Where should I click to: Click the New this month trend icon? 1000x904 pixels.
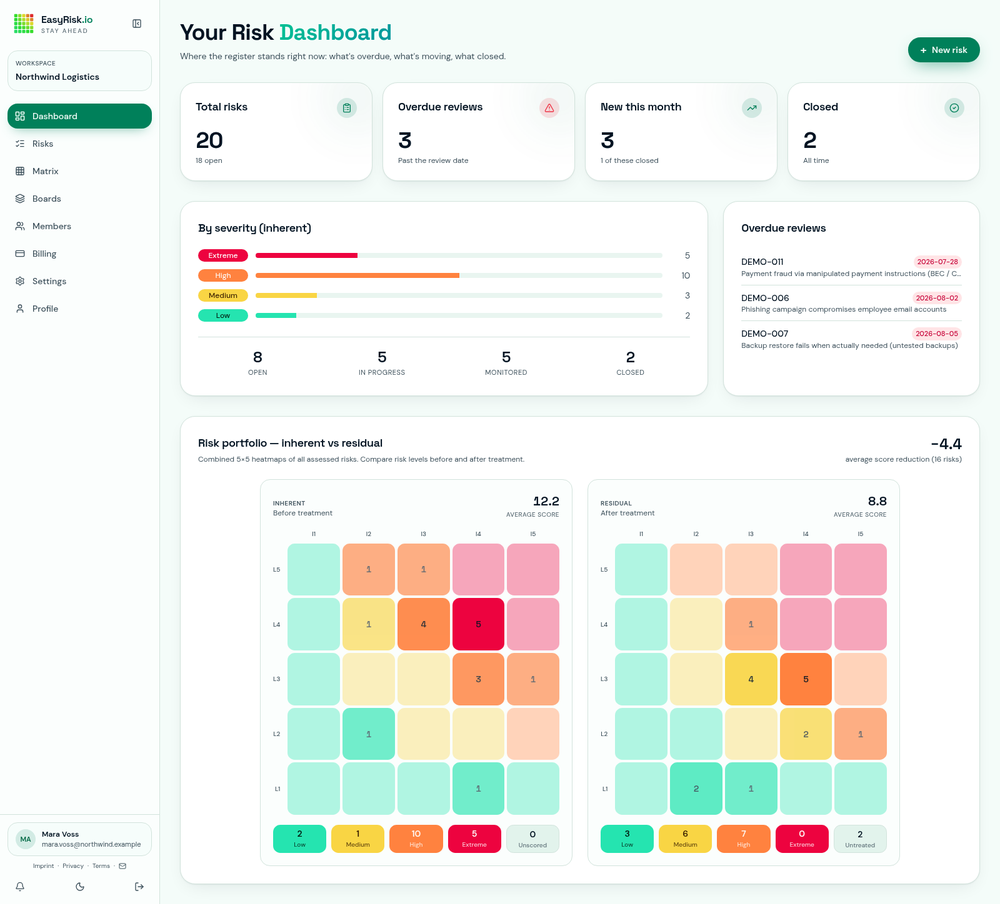752,108
